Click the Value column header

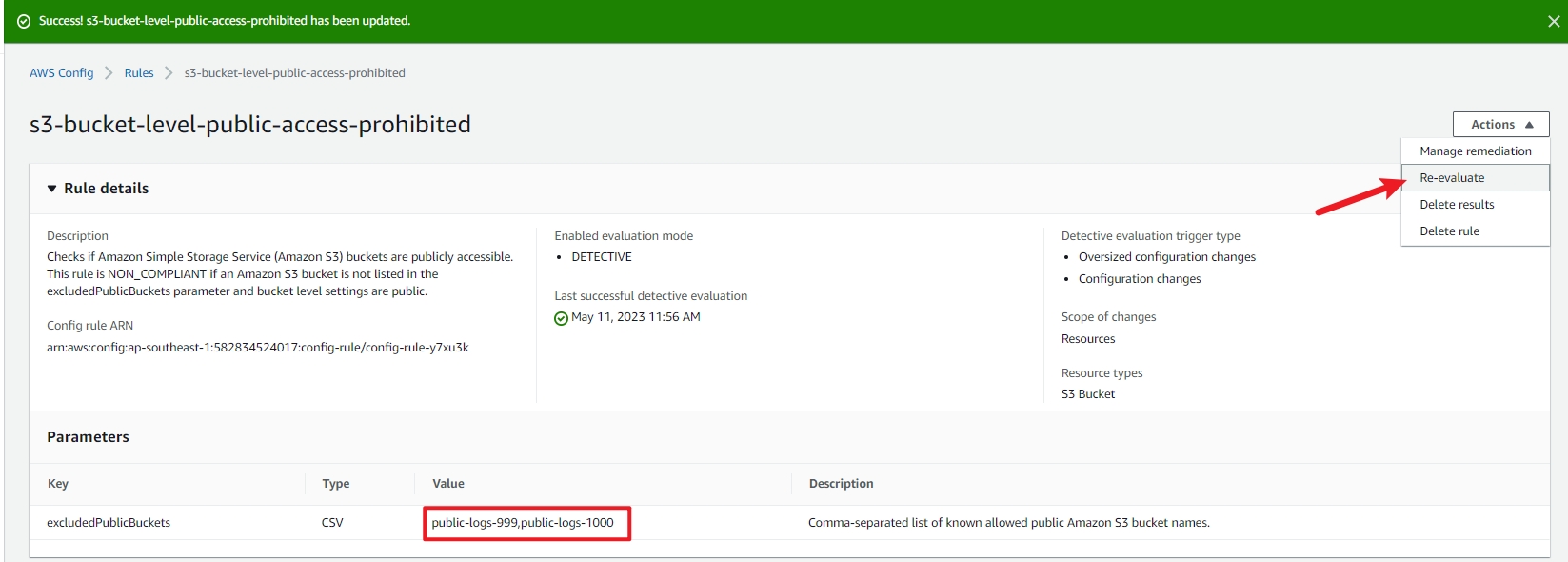coord(447,484)
